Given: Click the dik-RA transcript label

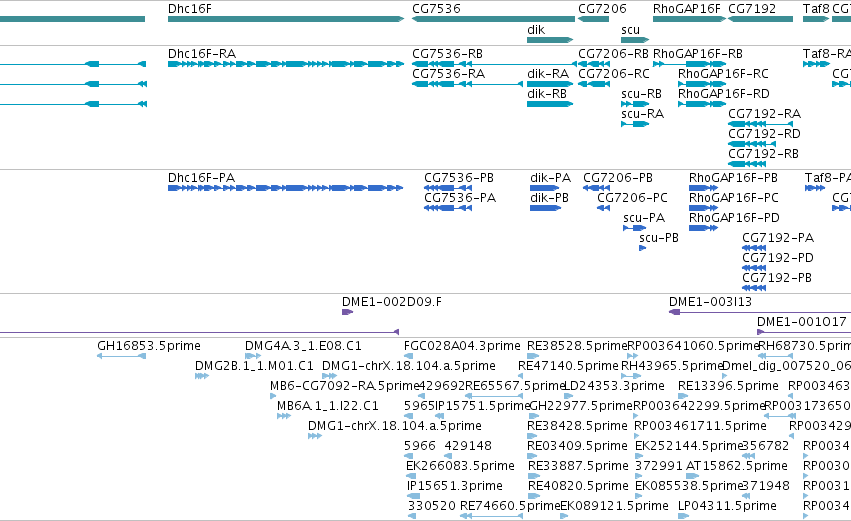Looking at the screenshot, I should coord(548,74).
